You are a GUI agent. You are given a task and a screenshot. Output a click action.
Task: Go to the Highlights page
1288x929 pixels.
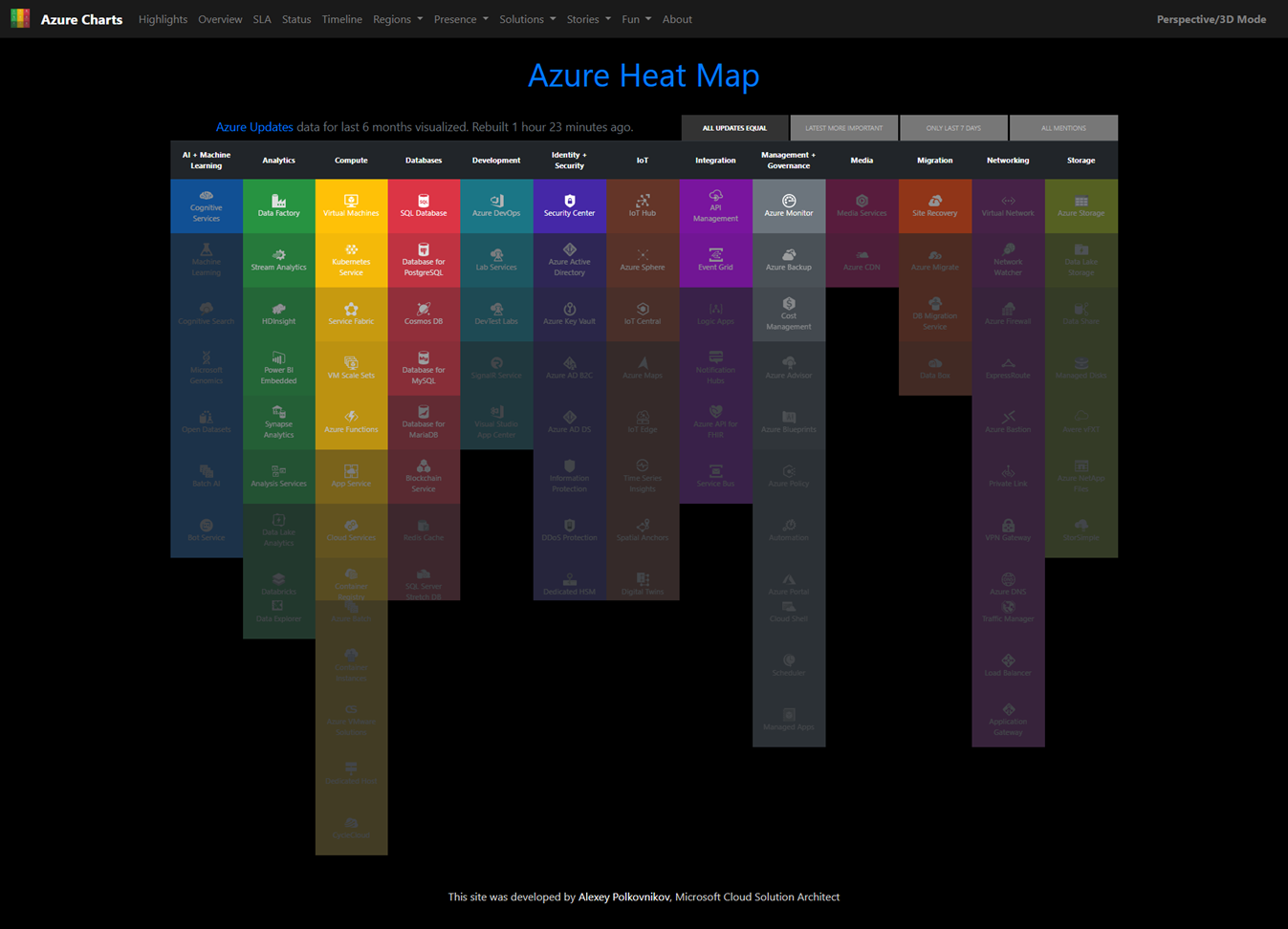click(163, 19)
